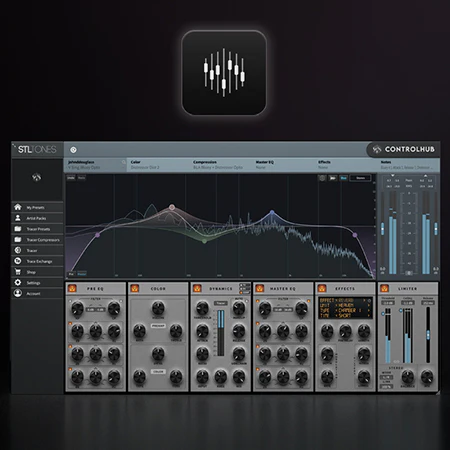
Task: Open the Notes field in header
Action: [409, 165]
